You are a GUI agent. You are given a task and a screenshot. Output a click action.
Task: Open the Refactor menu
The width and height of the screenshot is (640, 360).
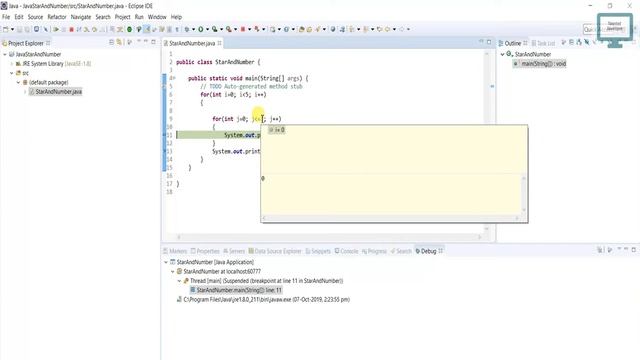(57, 17)
